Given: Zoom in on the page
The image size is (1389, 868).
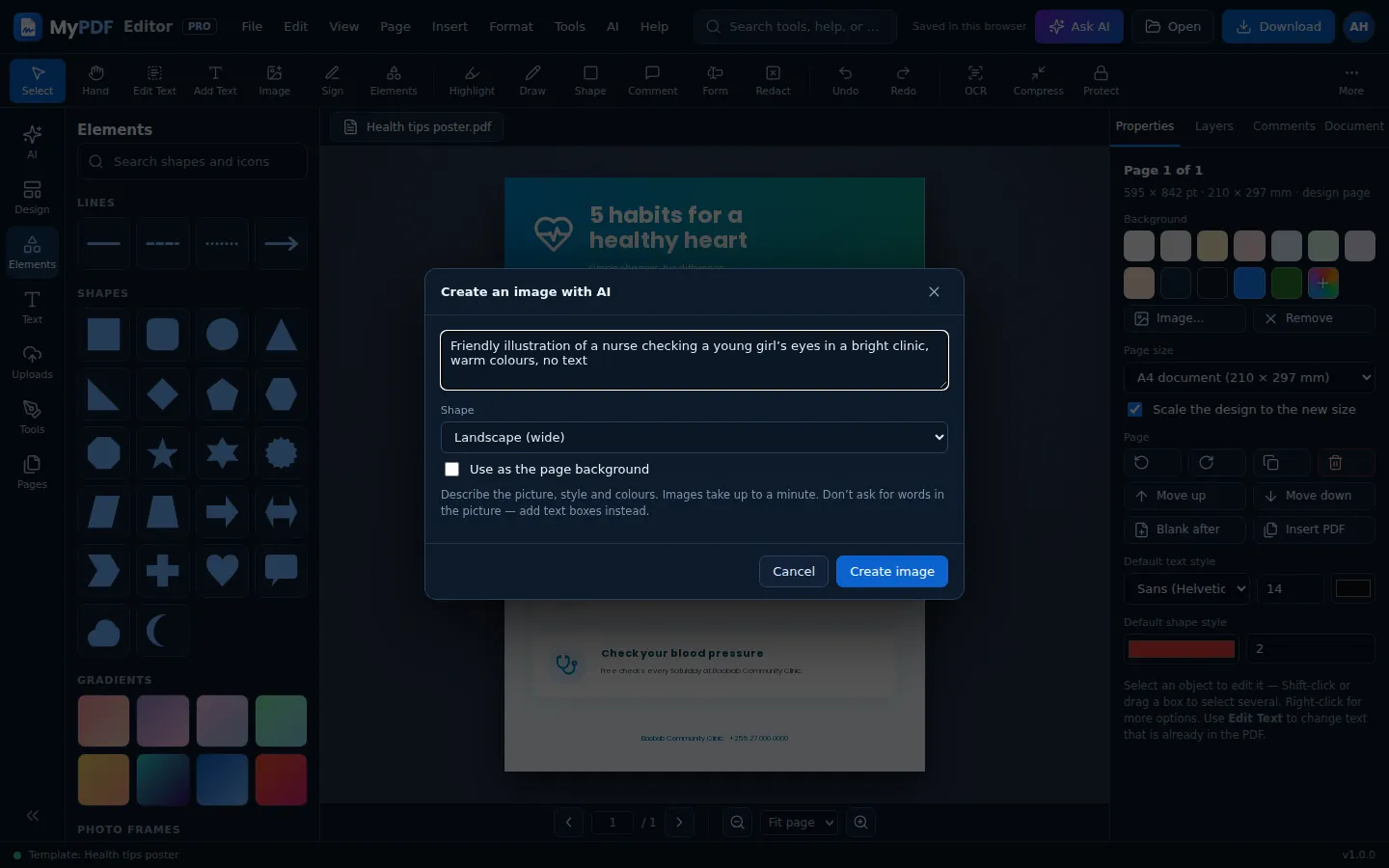Looking at the screenshot, I should [860, 823].
